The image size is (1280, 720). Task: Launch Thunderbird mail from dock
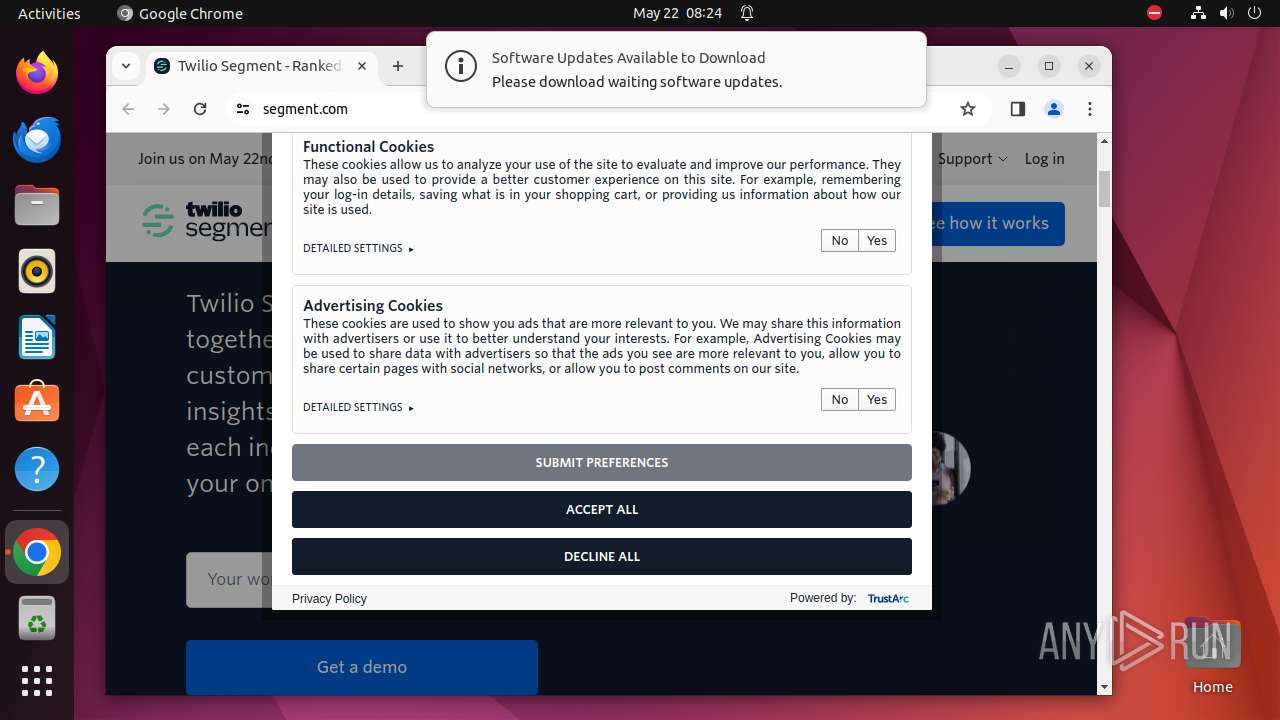(37, 139)
